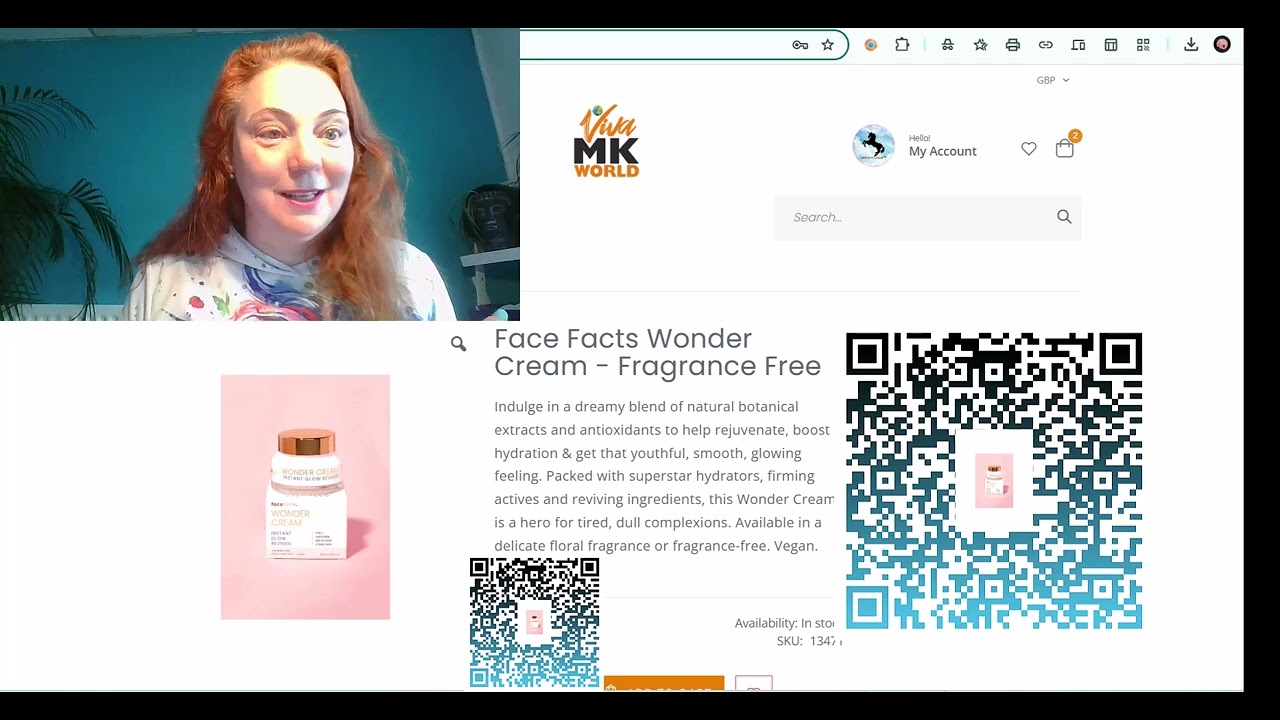This screenshot has width=1280, height=720.
Task: Click the large QR code overlay
Action: coord(994,481)
